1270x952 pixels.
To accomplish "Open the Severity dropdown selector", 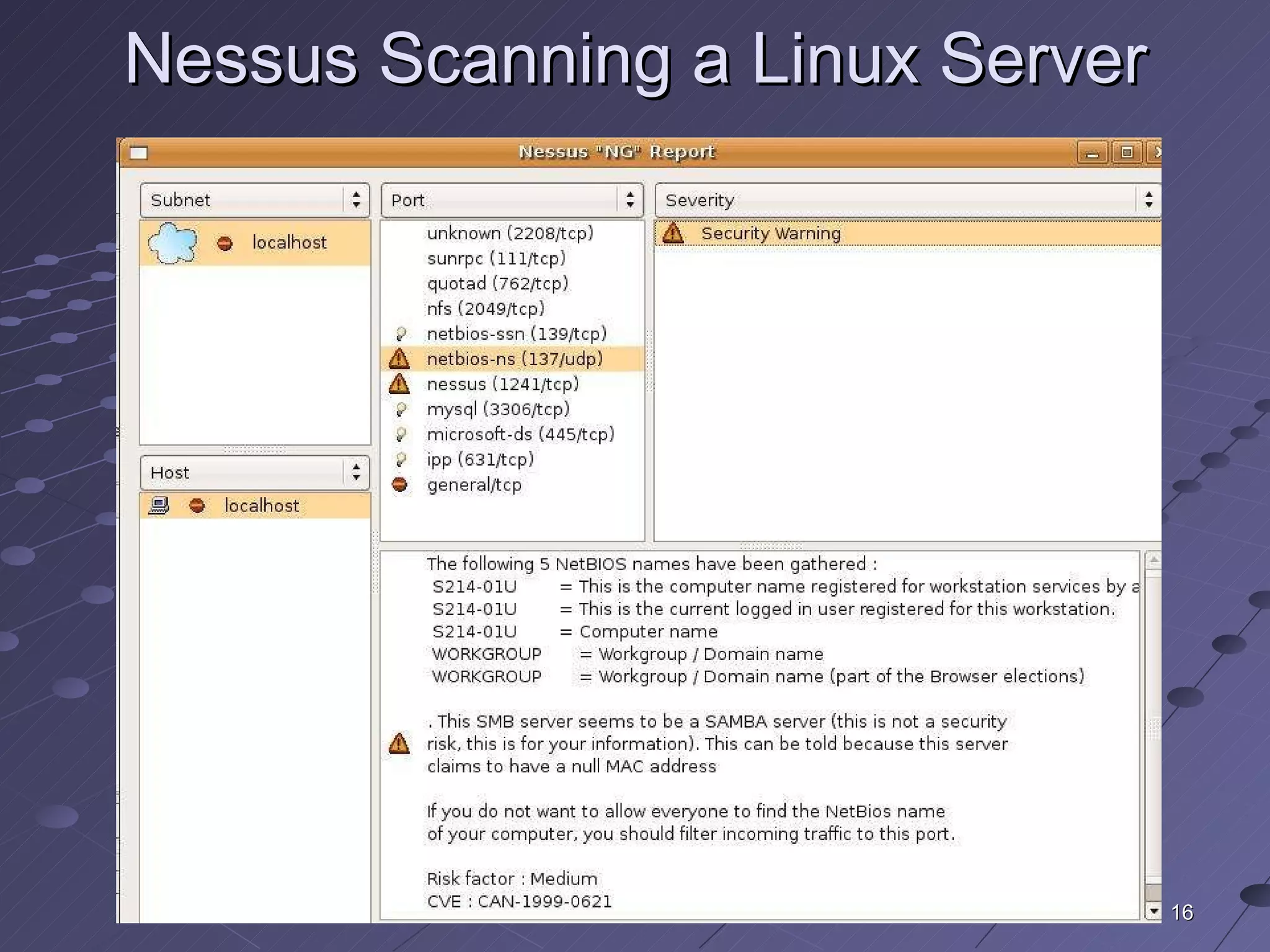I will point(908,200).
